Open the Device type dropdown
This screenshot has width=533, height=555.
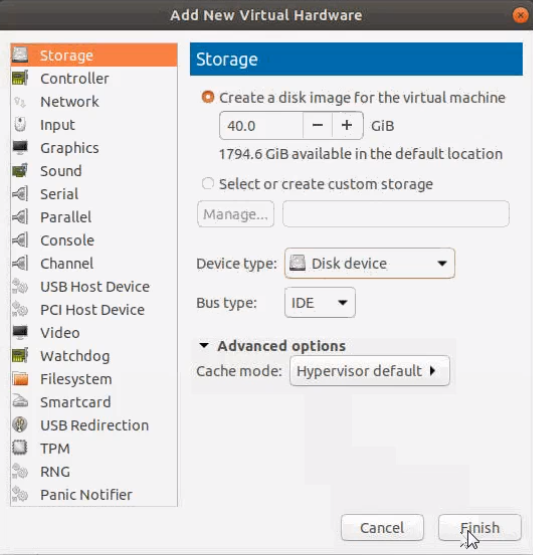coord(369,263)
